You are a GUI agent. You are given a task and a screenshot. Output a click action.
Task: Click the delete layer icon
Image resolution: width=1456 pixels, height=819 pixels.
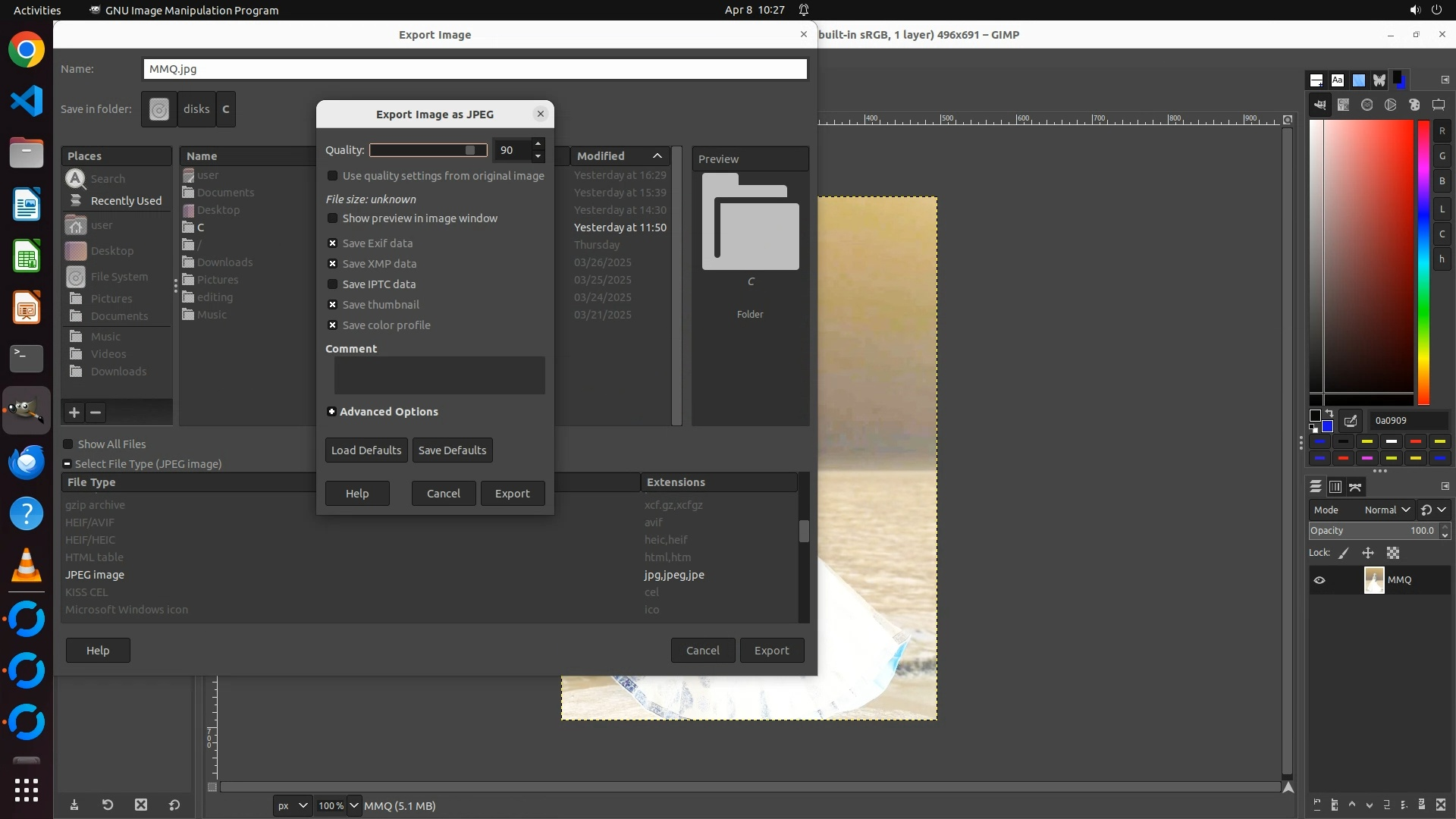(x=1442, y=805)
